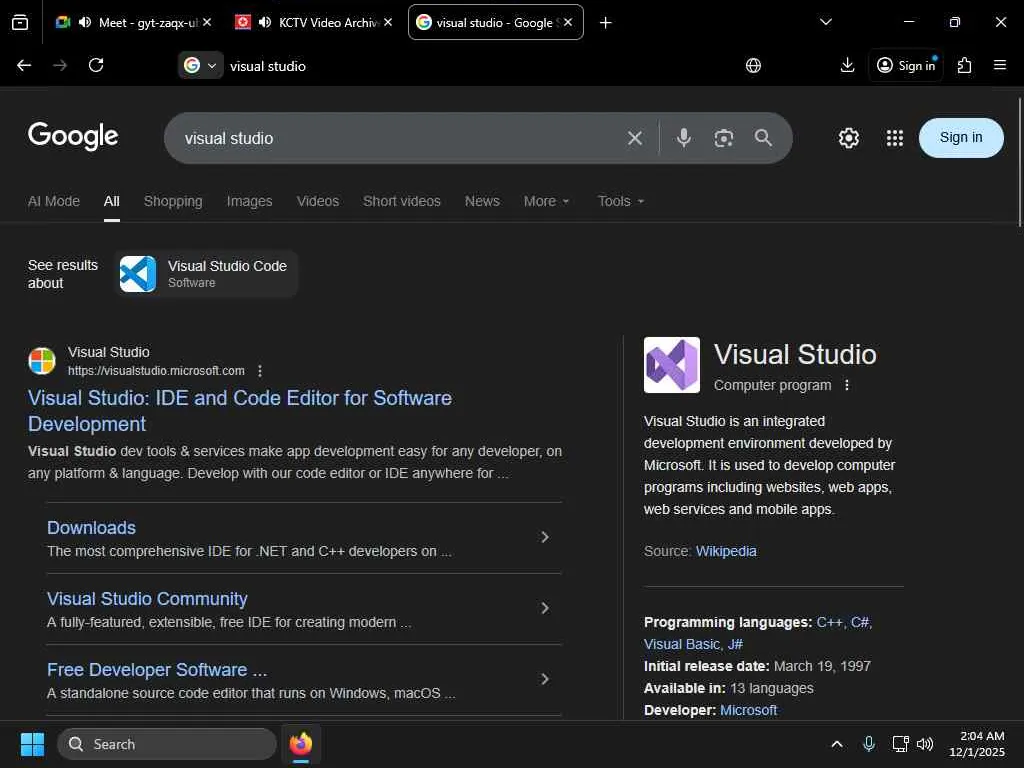Open the taskbar volume control

(925, 744)
